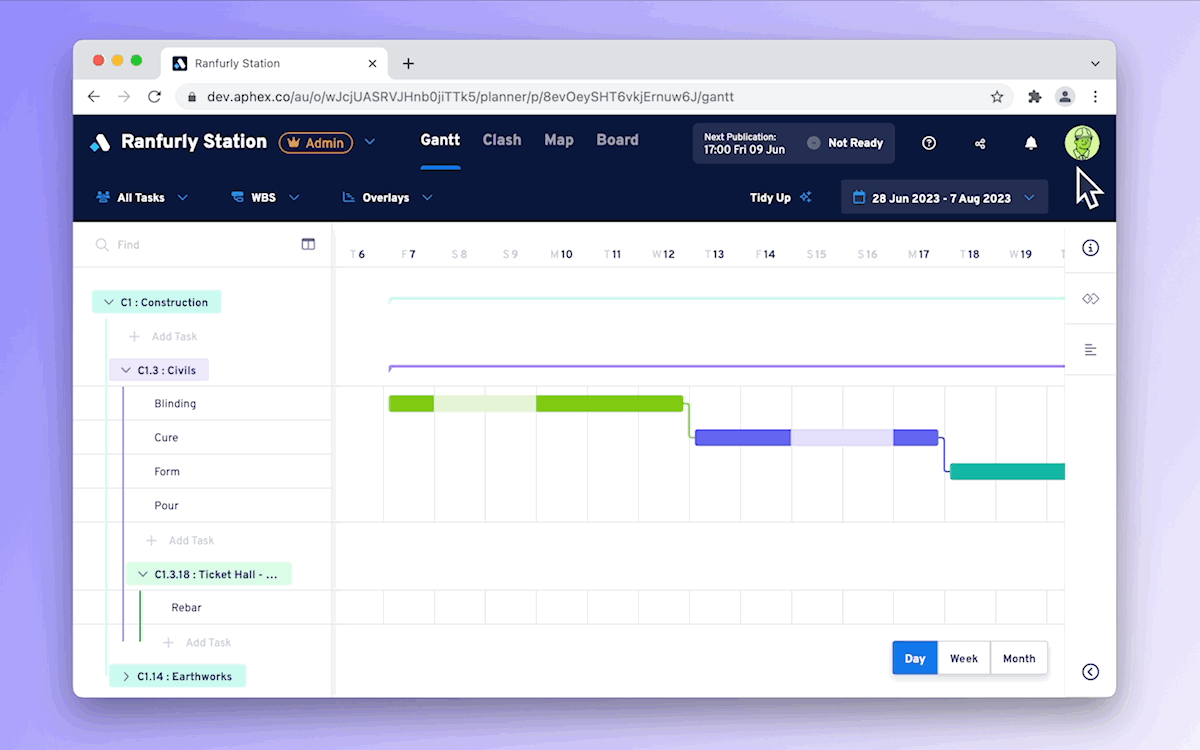The image size is (1200, 750).
Task: Add Task under C1.3 : Civils
Action: coord(180,541)
